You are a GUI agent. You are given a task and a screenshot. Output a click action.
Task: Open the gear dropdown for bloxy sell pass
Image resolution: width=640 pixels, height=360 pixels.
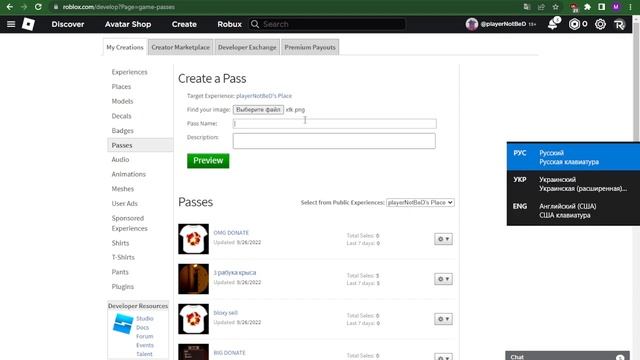coord(443,319)
